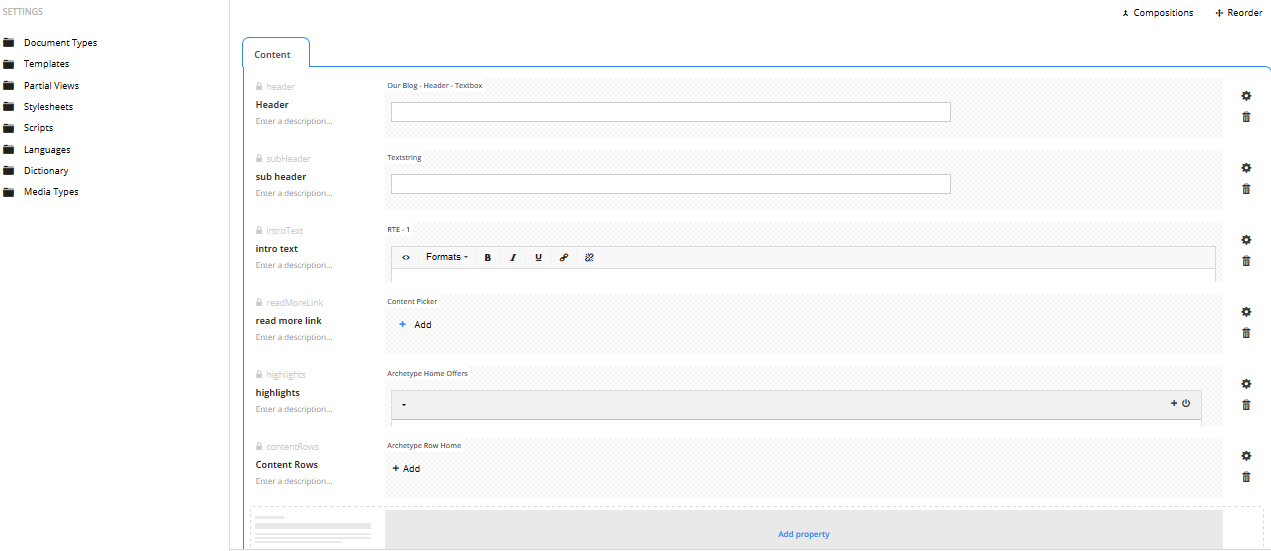Delete the read more link property

pyautogui.click(x=1246, y=333)
